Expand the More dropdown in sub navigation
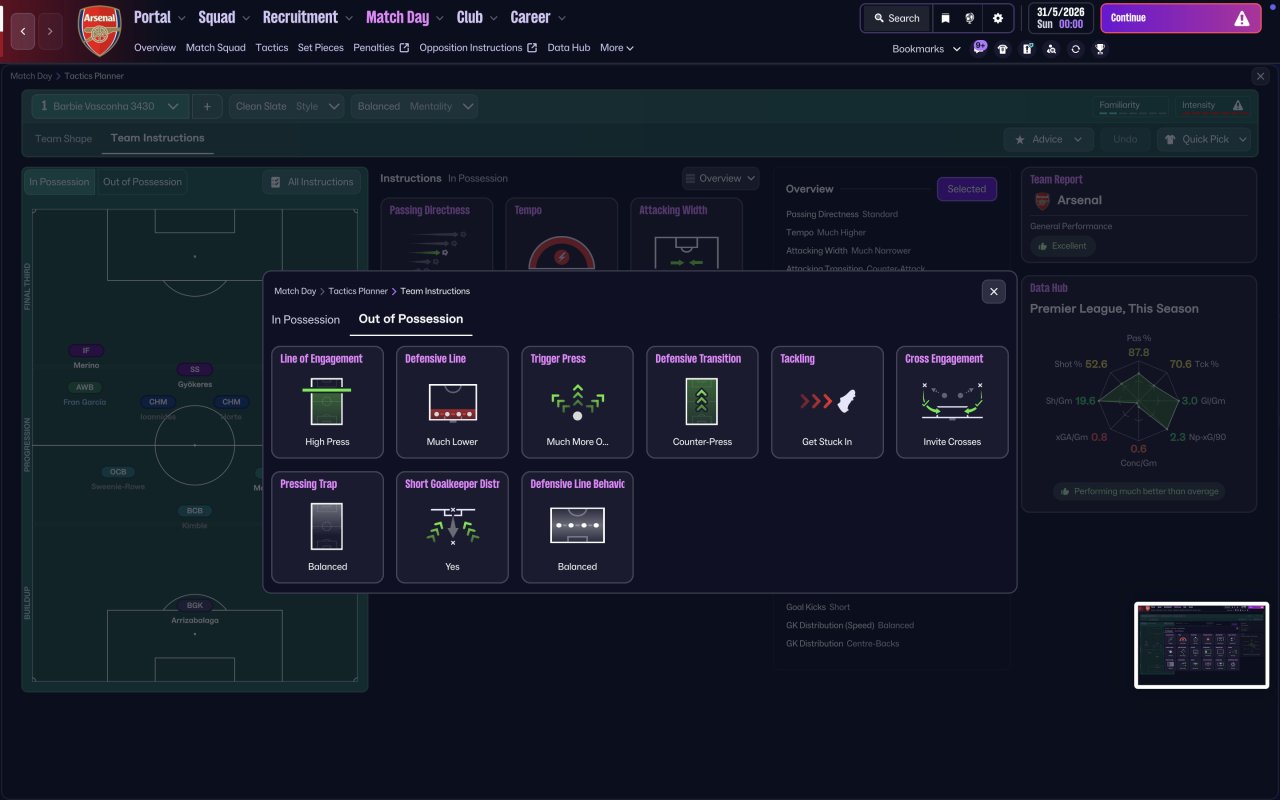The width and height of the screenshot is (1280, 800). [617, 47]
